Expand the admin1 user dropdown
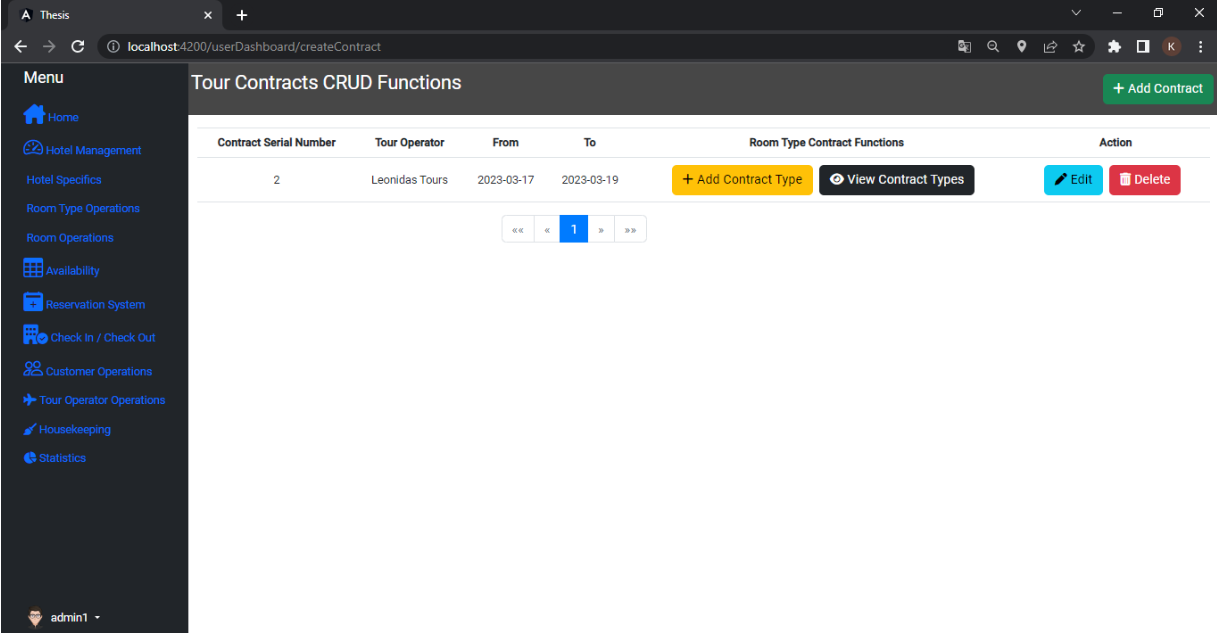 (76, 618)
